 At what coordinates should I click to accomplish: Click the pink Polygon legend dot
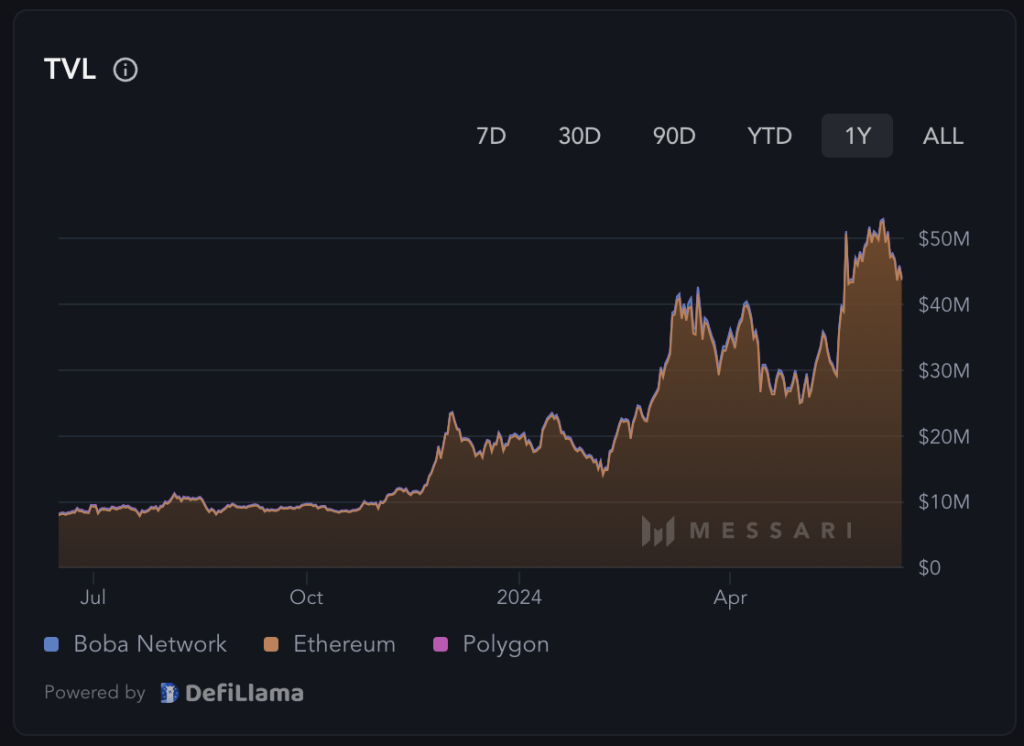point(442,644)
